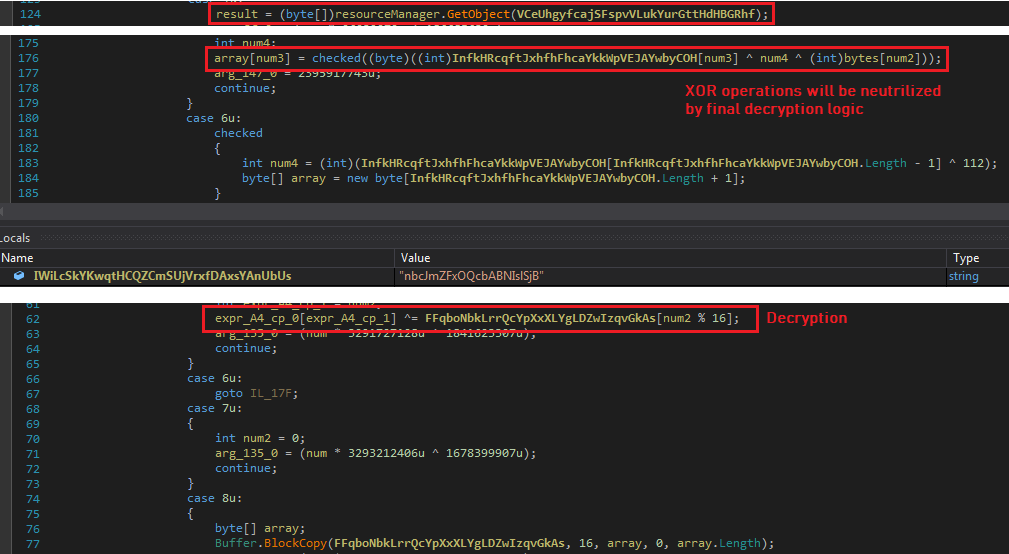Viewport: 1009px width, 554px height.
Task: Click line number 77 in gutter
Action: coord(33,544)
